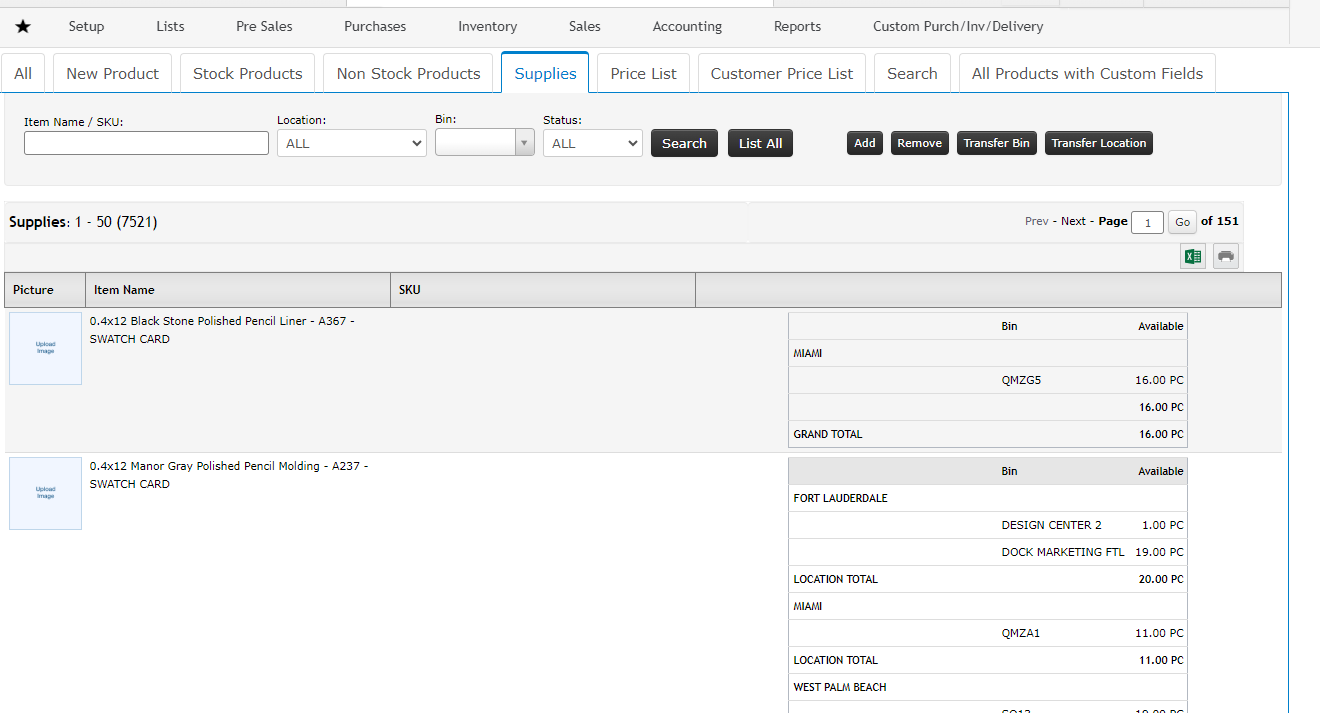Click WEST PALM BEACH location row
1320x713 pixels.
click(x=988, y=687)
